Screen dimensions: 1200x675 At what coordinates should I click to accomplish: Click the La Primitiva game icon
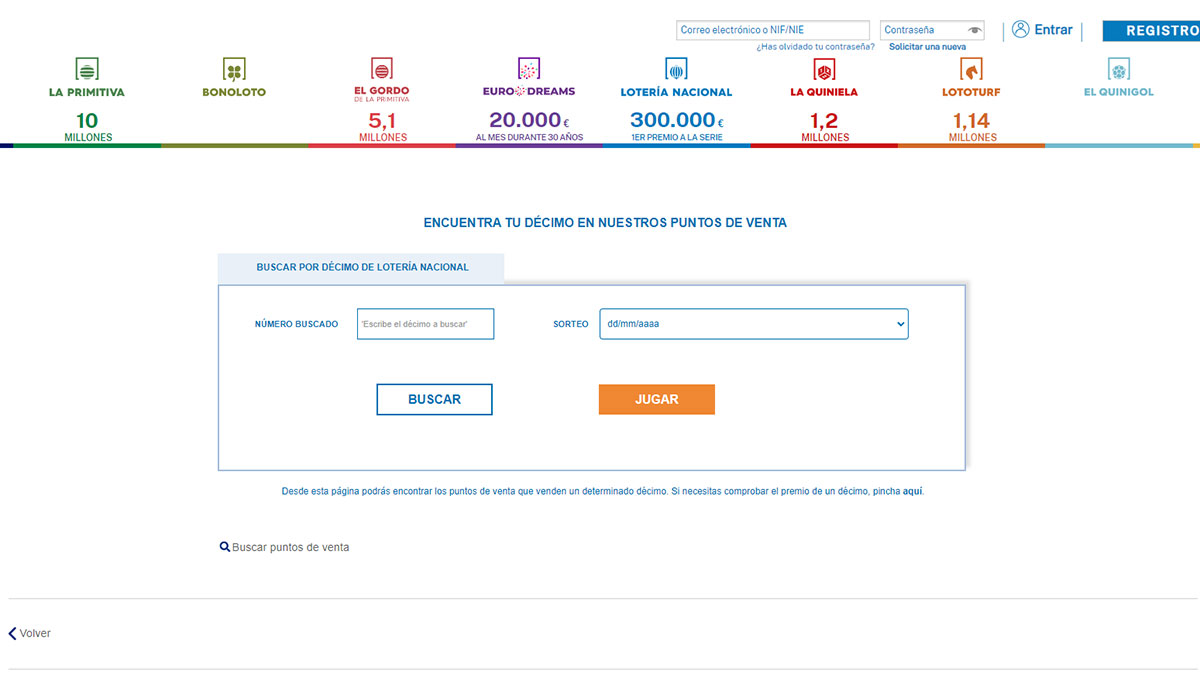(87, 69)
